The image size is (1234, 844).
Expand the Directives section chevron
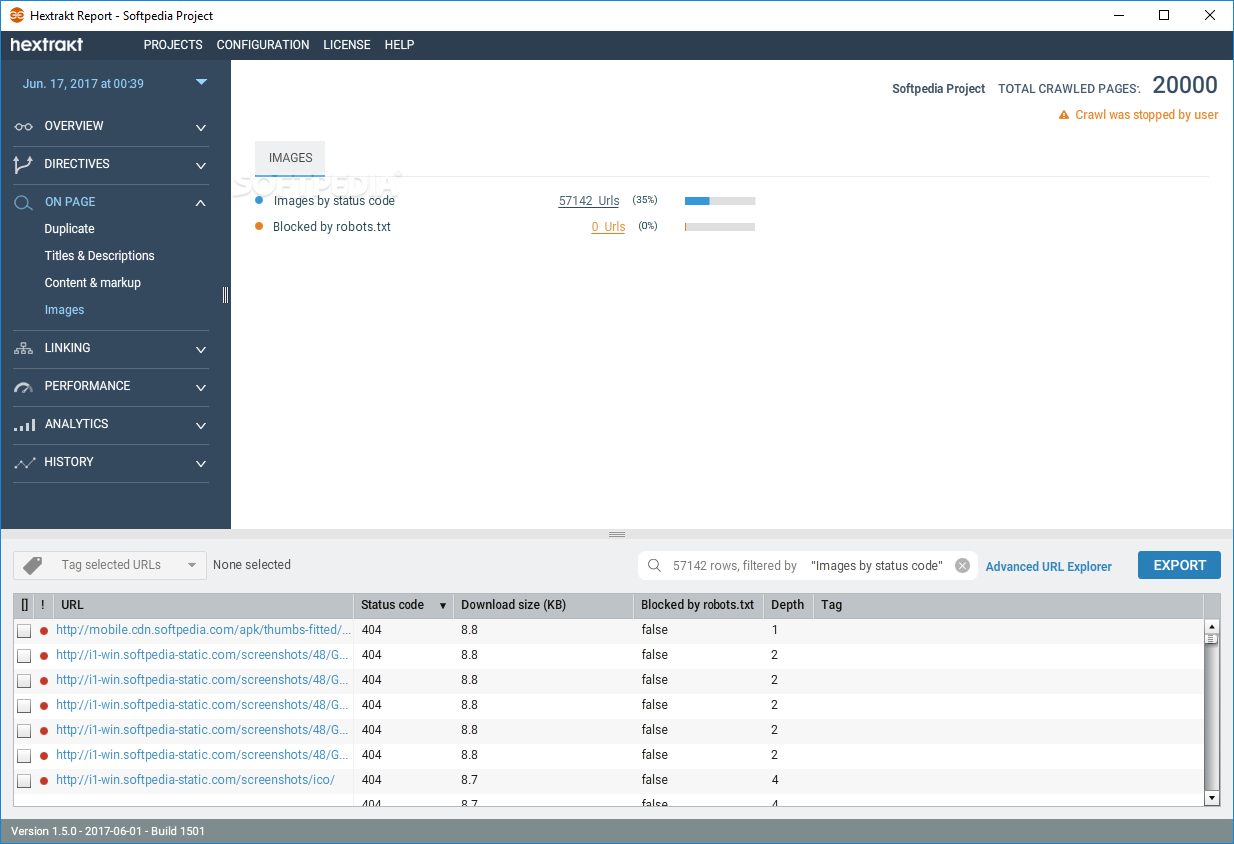[201, 166]
